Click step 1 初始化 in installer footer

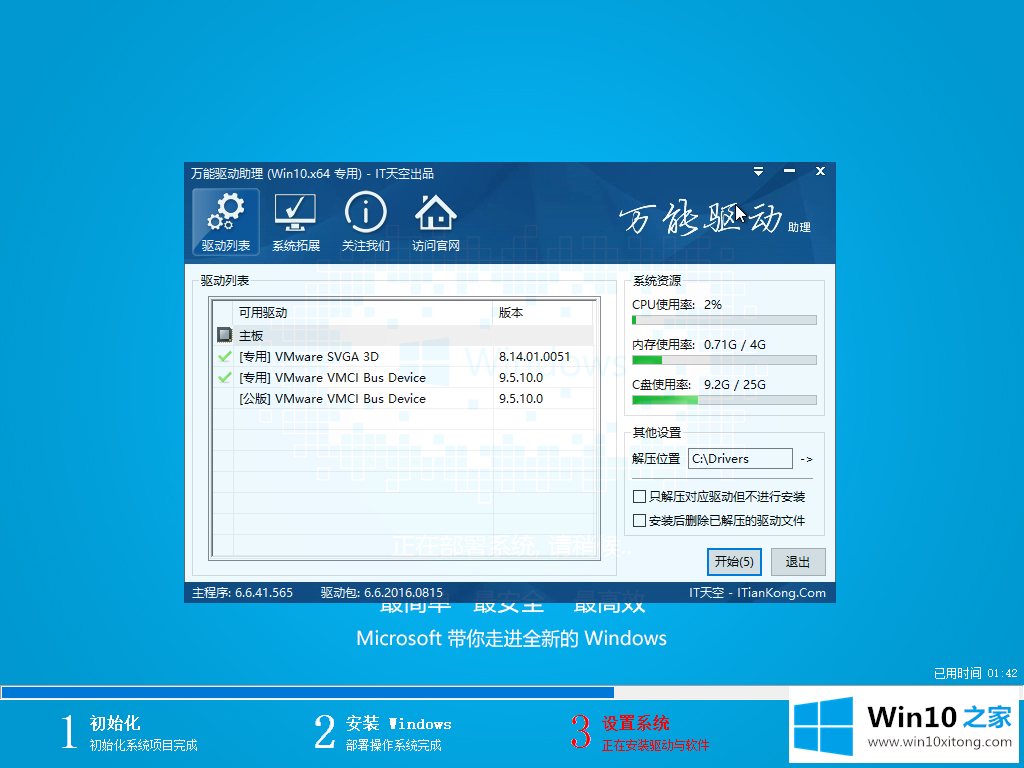pyautogui.click(x=129, y=733)
